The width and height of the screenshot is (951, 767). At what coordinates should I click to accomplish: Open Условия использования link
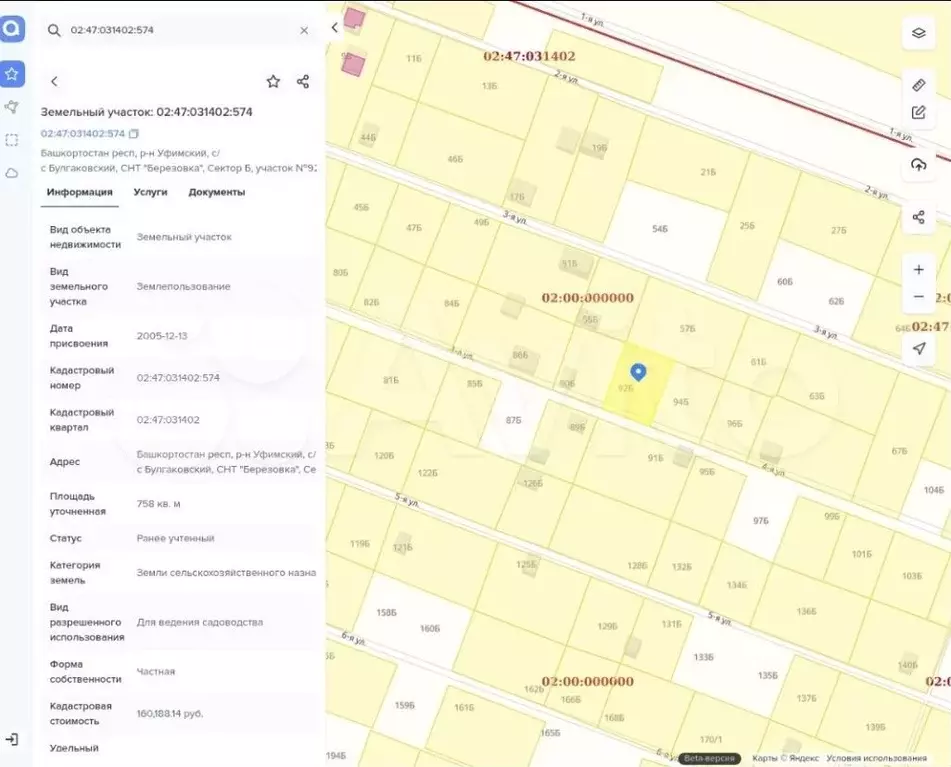[x=876, y=758]
